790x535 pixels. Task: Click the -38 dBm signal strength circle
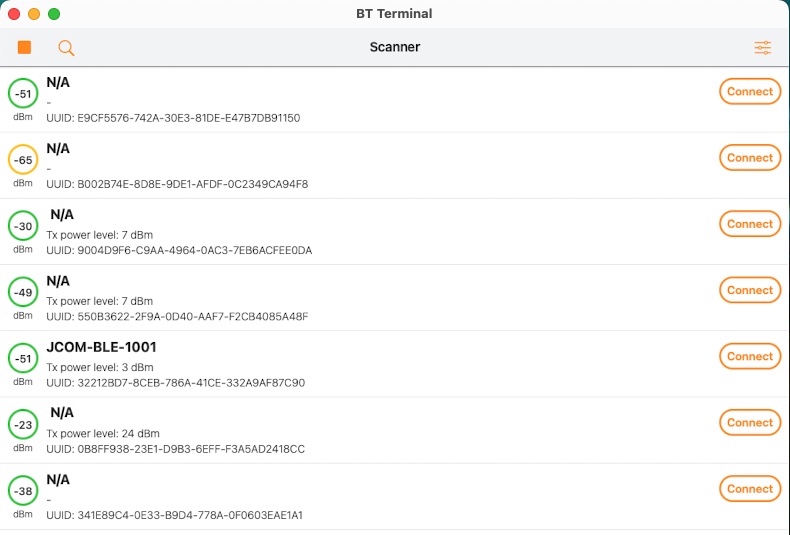23,489
